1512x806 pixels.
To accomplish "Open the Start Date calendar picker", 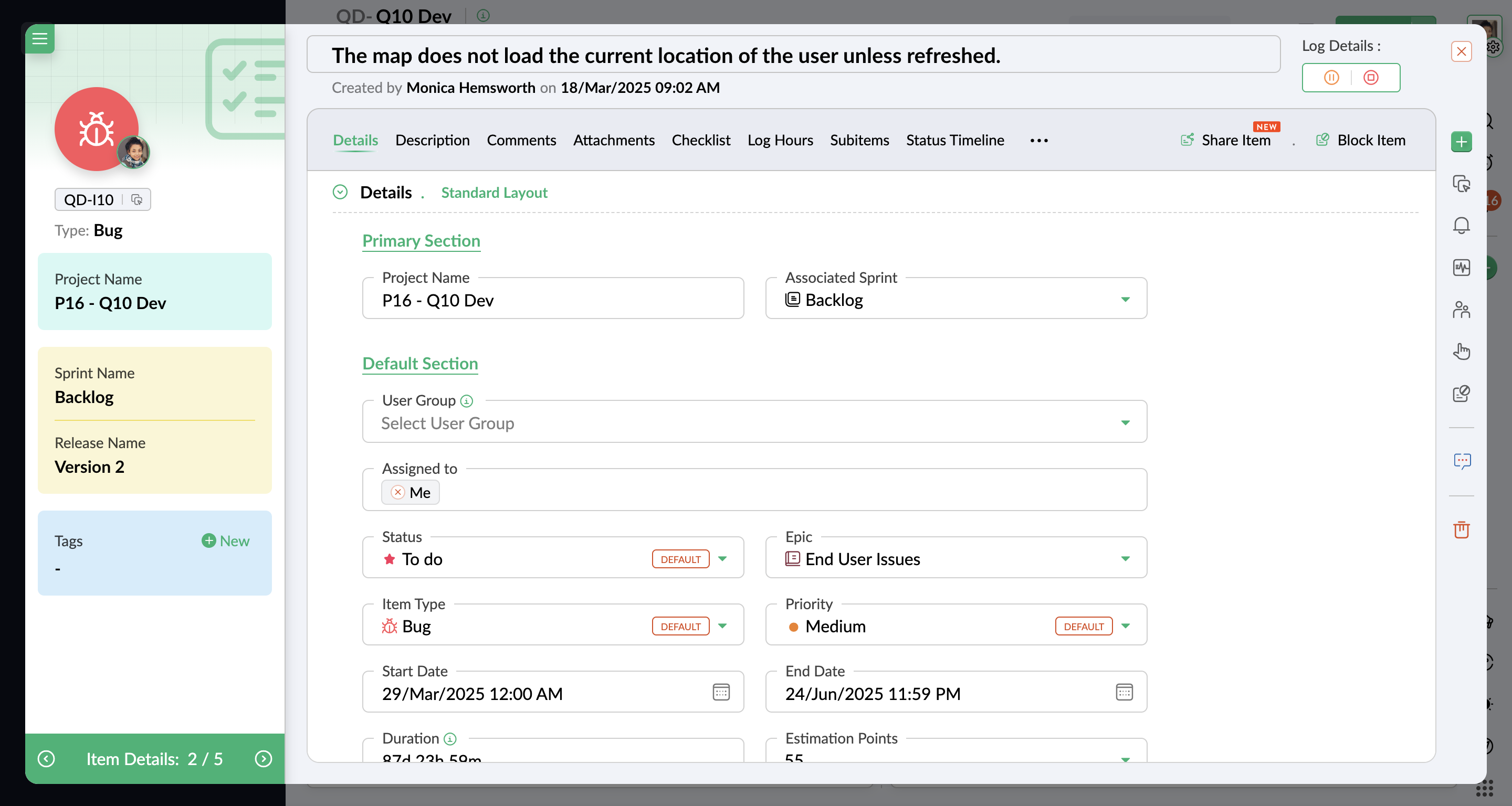I will coord(721,692).
